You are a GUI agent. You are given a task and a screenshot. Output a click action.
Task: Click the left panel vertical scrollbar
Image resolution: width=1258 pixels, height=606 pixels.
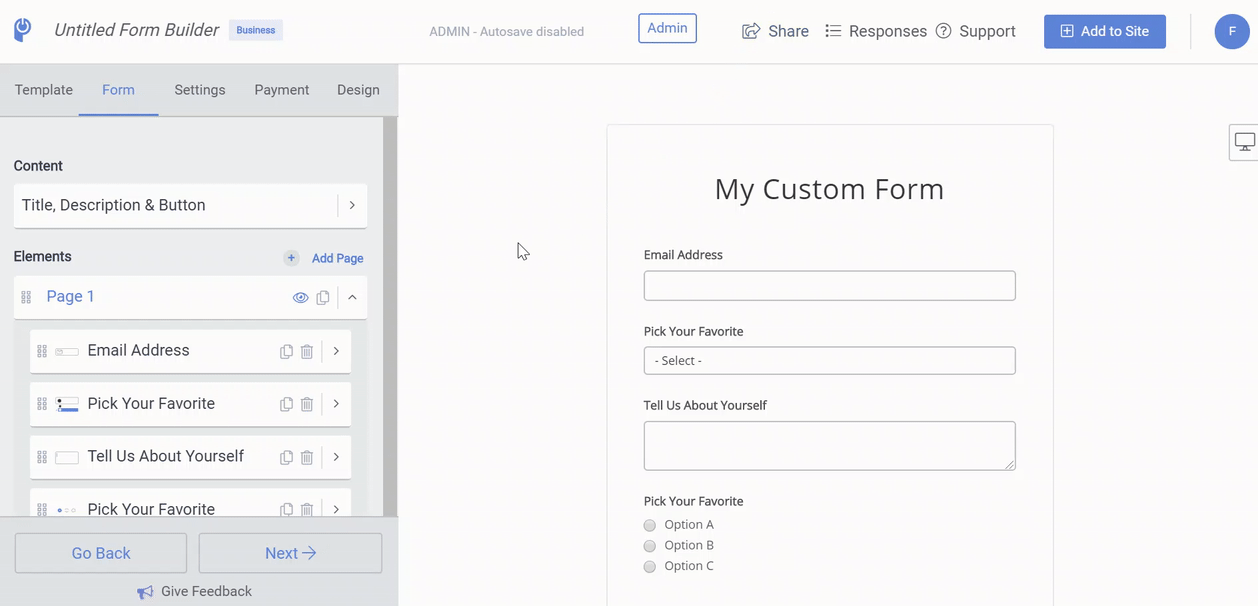pos(390,315)
